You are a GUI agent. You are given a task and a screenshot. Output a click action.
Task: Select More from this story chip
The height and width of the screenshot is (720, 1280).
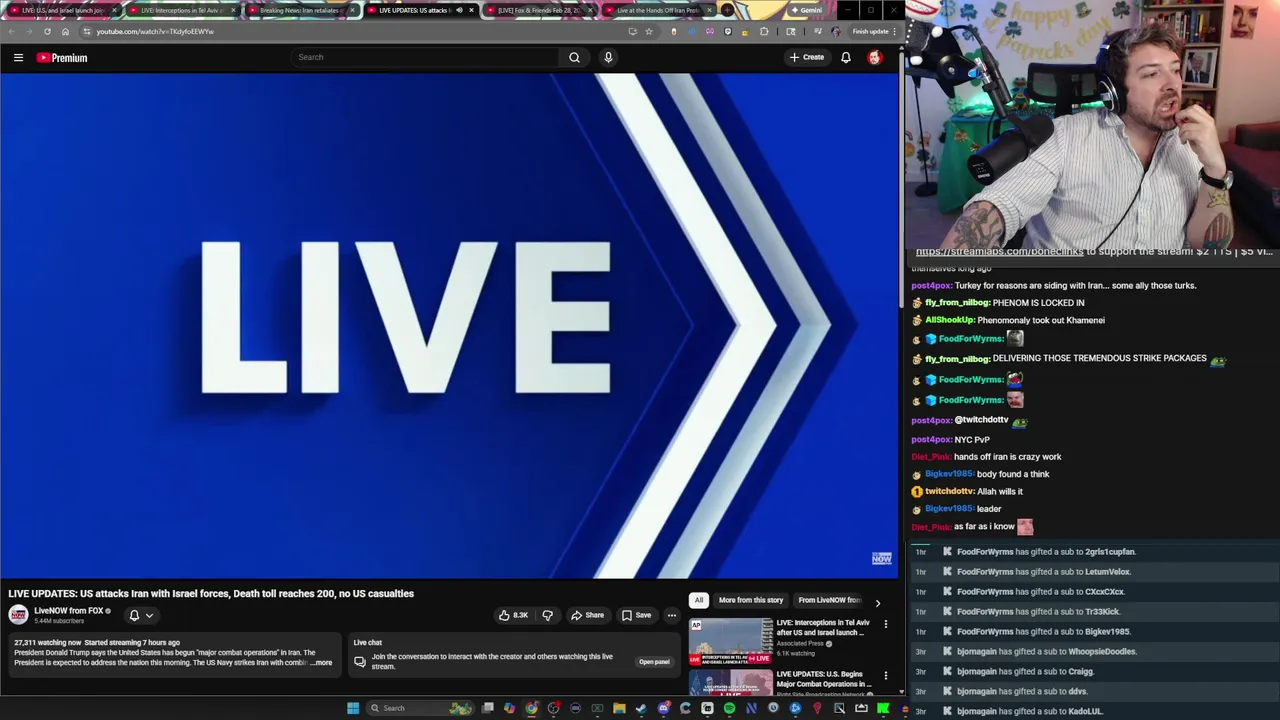tap(751, 600)
